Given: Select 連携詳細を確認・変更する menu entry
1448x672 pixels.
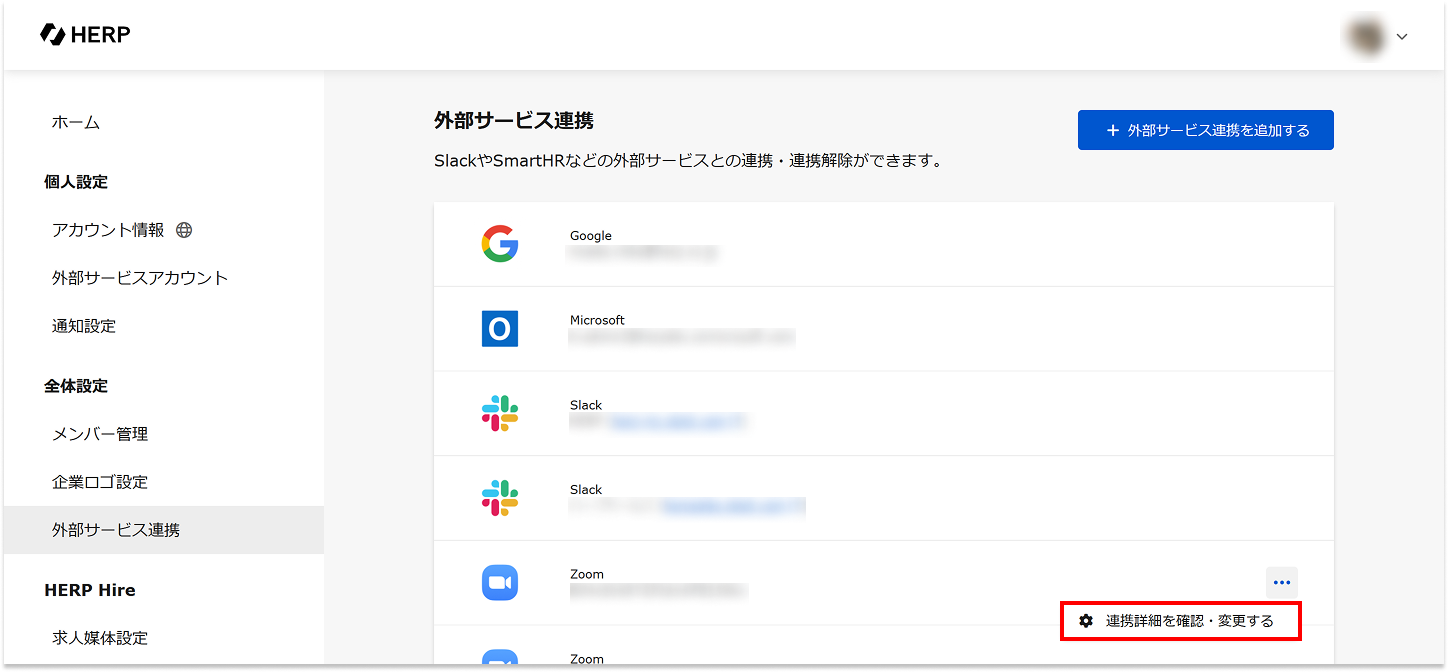Looking at the screenshot, I should (1181, 621).
